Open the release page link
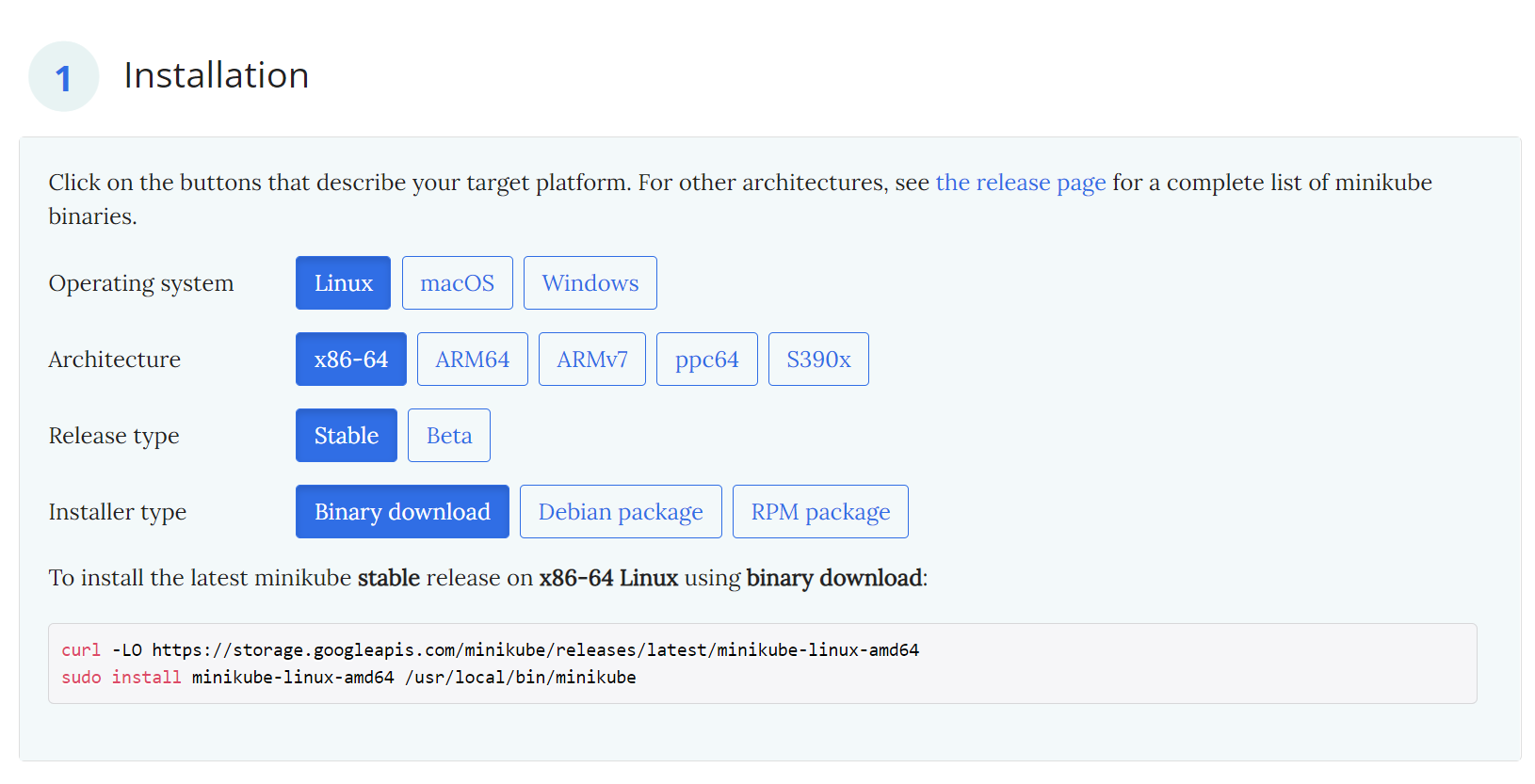The height and width of the screenshot is (784, 1535). [x=1021, y=182]
